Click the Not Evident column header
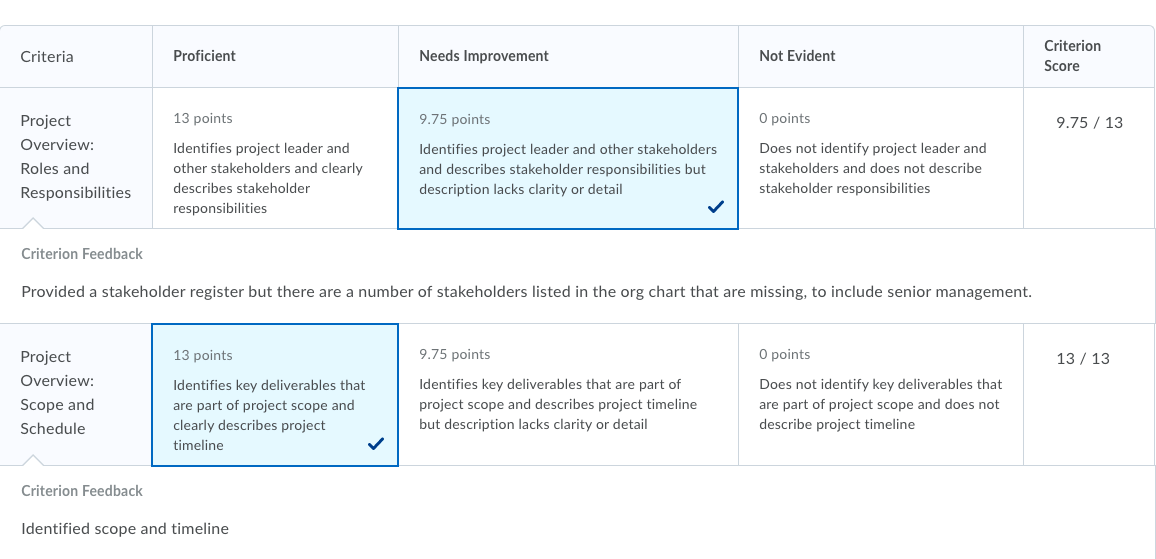 click(x=797, y=56)
